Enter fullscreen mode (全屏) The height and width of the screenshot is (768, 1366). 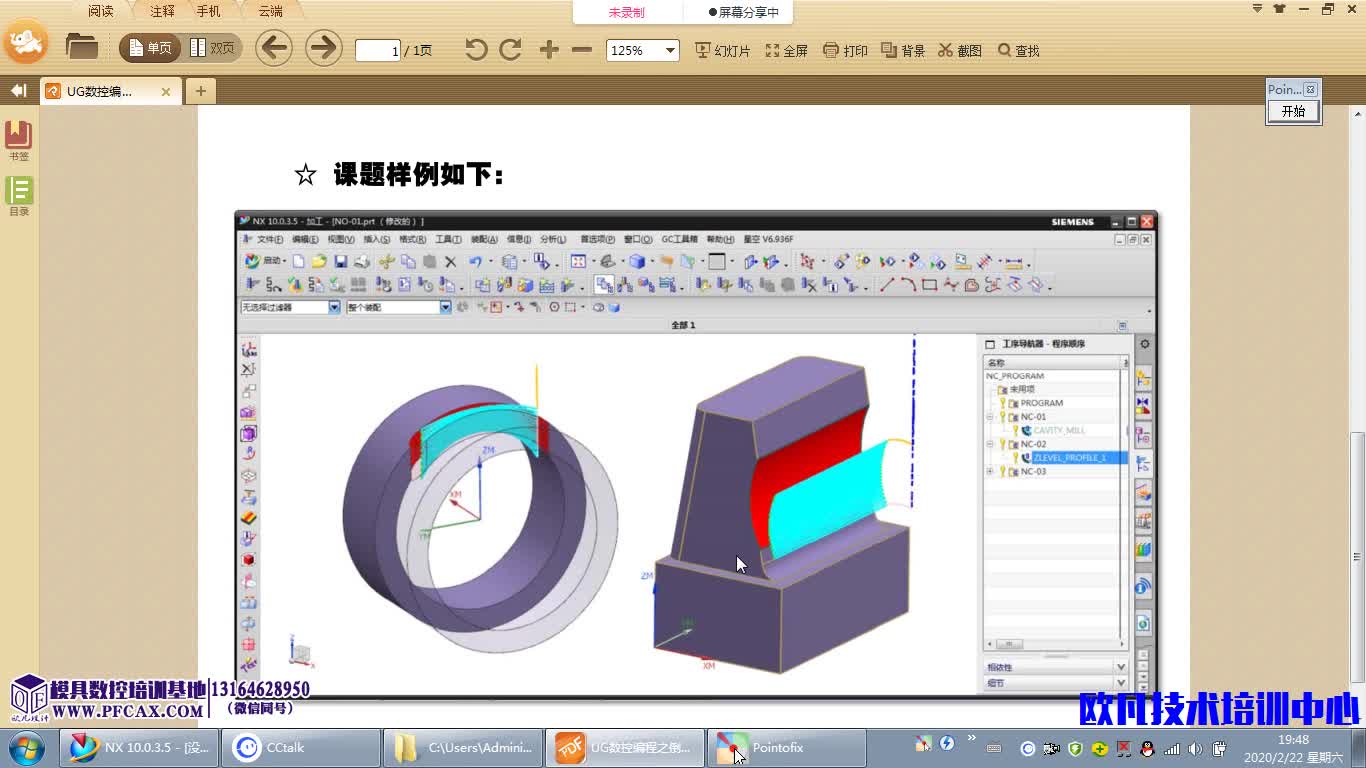tap(786, 50)
